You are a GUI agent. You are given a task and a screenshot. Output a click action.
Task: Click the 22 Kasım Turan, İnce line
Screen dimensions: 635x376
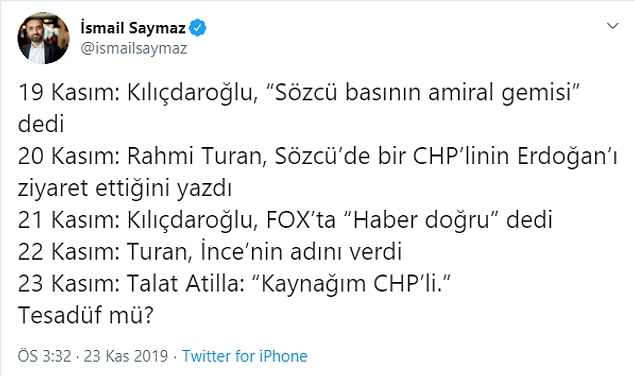210,252
